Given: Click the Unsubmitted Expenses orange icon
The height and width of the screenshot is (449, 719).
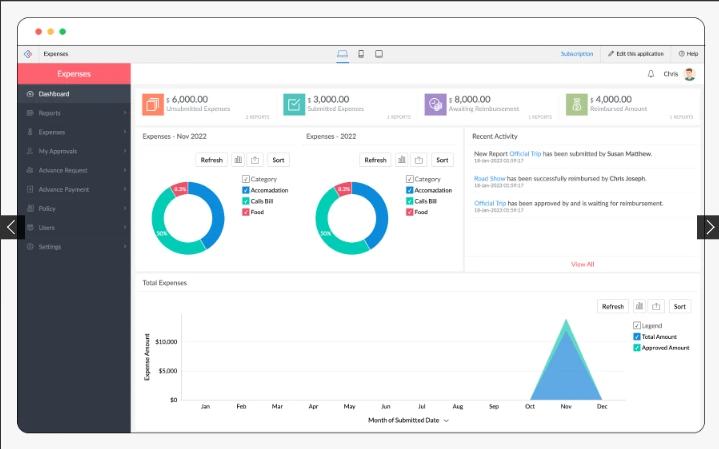Looking at the screenshot, I should 153,105.
